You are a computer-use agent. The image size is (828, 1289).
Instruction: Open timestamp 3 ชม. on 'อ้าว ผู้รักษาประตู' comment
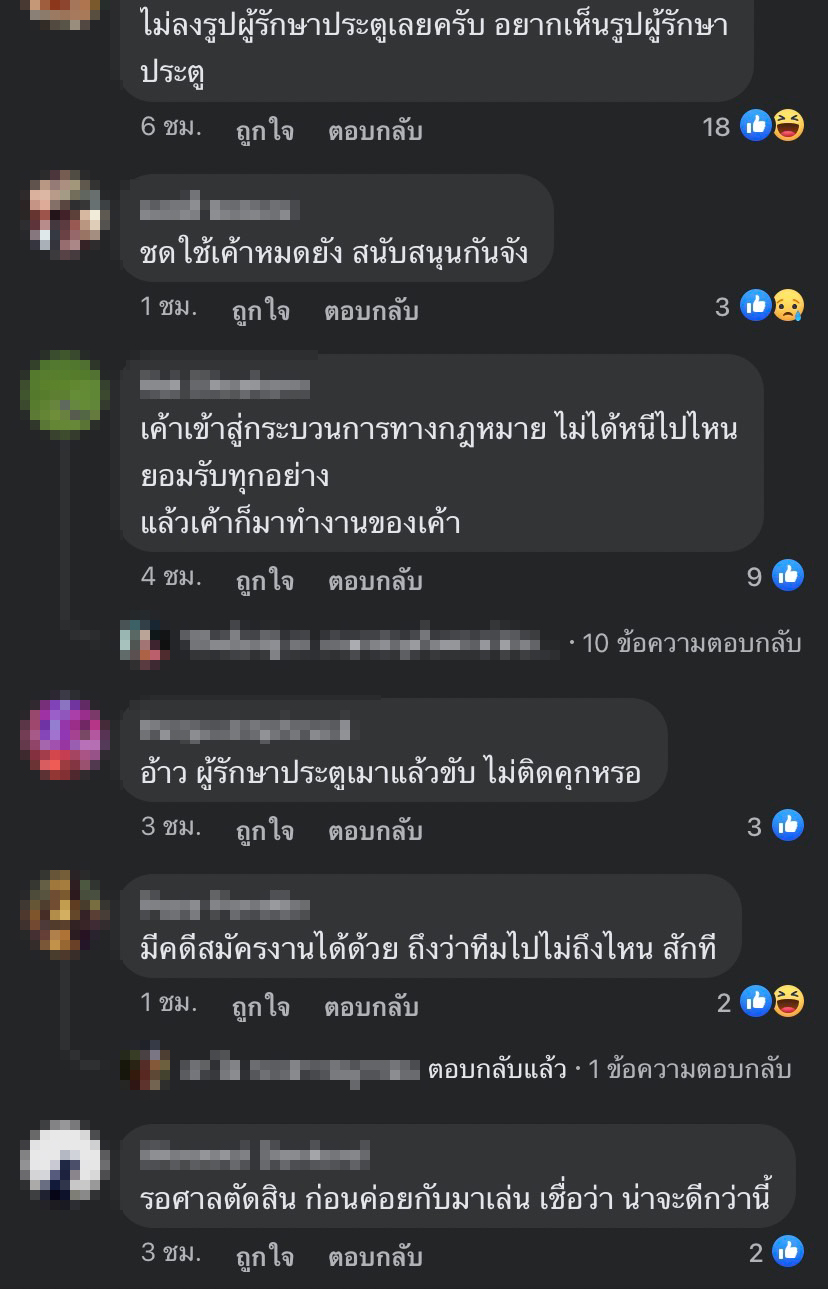pos(171,827)
